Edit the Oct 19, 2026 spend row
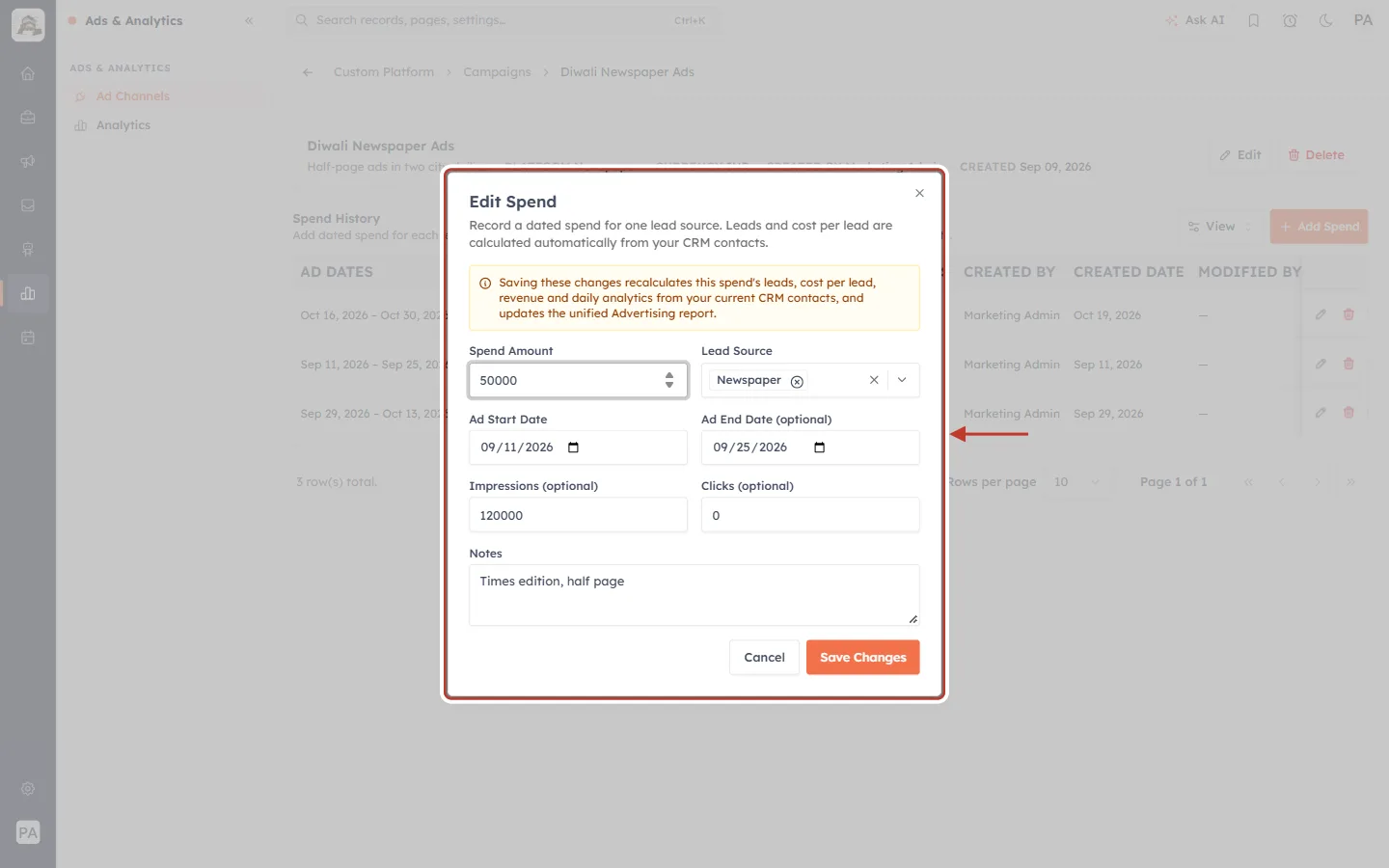 coord(1321,314)
